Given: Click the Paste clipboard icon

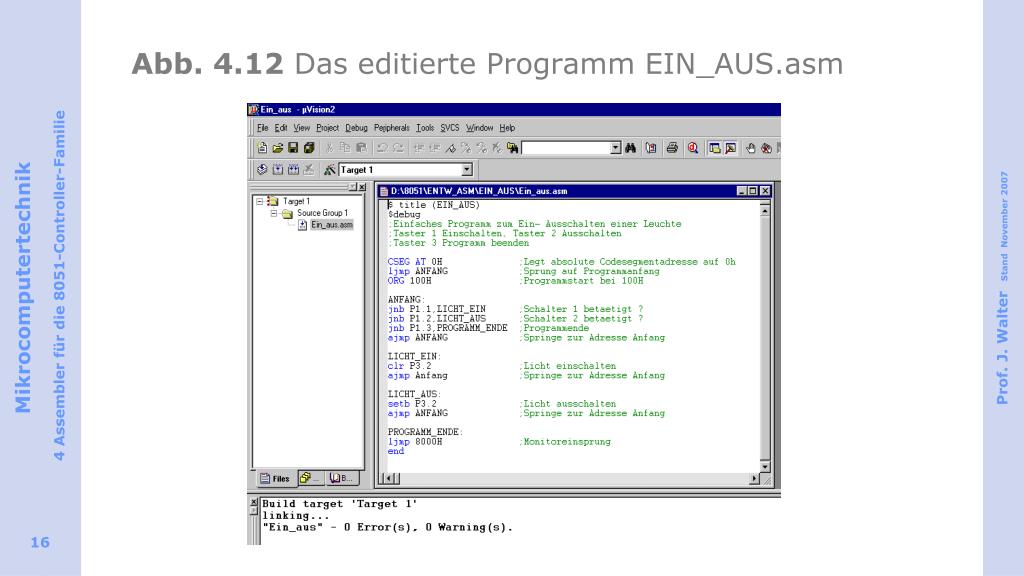Looking at the screenshot, I should click(x=362, y=148).
